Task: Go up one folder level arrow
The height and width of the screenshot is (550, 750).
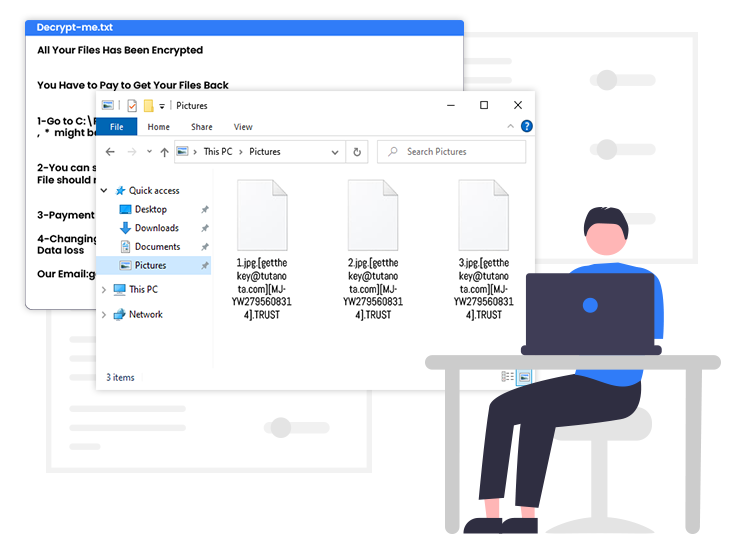Action: (x=164, y=152)
